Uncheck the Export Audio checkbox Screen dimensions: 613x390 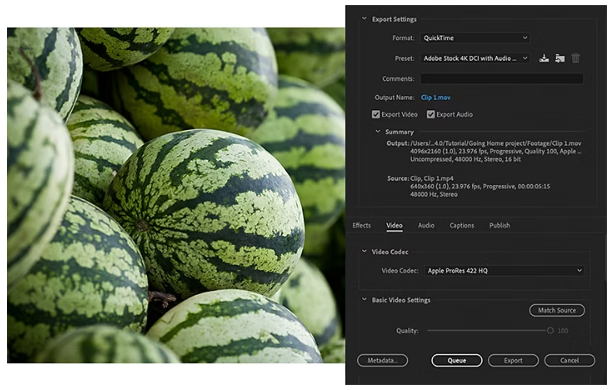click(x=431, y=114)
